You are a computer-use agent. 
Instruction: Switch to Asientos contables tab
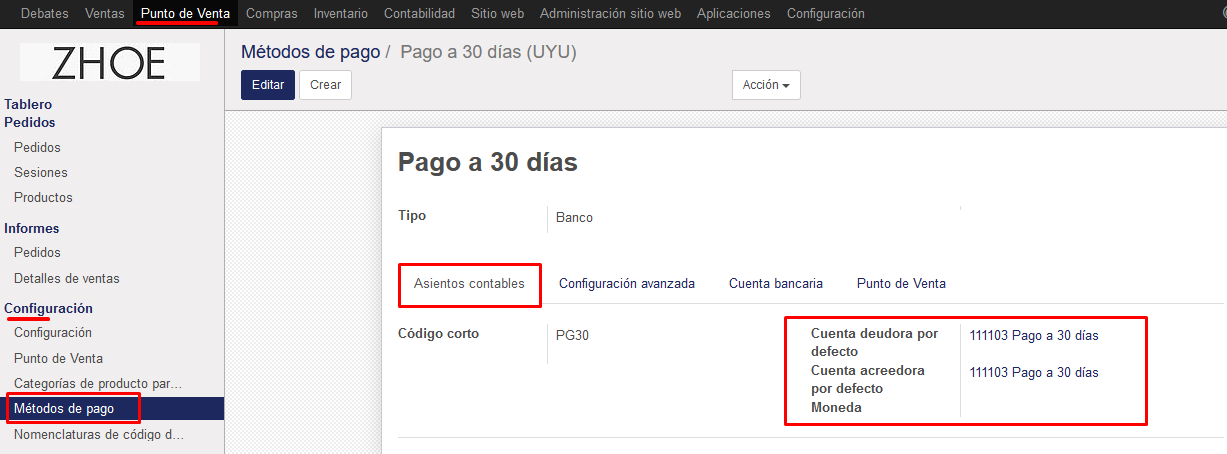469,284
